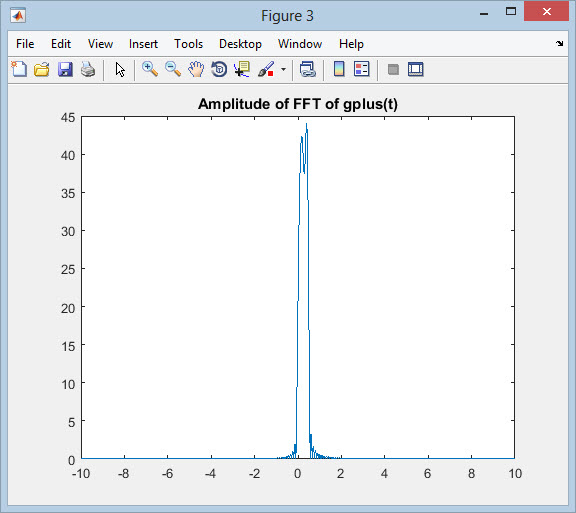Hide plot tools using gray square icon

coord(393,69)
